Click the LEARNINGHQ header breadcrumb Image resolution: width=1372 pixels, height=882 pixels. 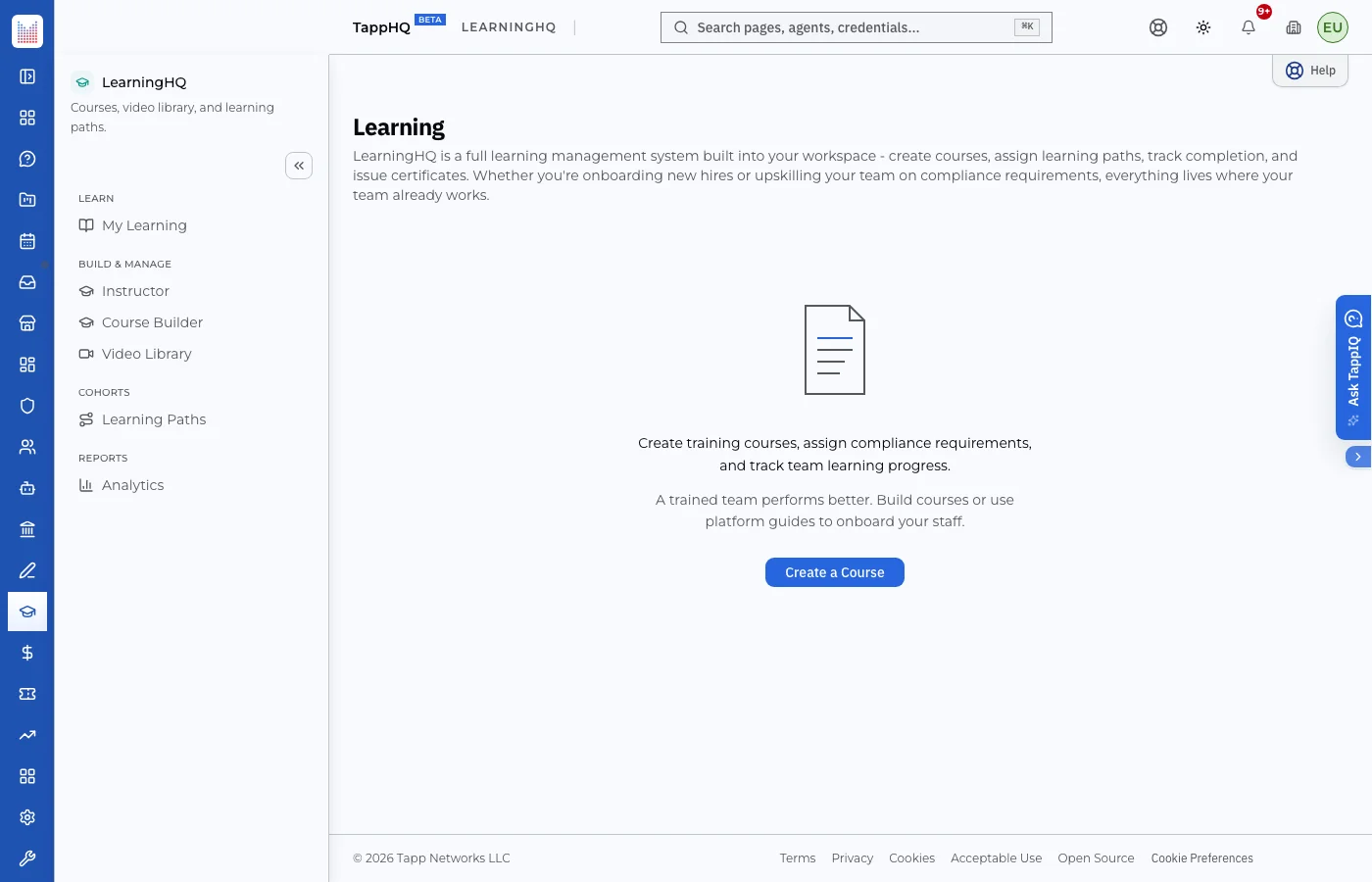[x=509, y=27]
